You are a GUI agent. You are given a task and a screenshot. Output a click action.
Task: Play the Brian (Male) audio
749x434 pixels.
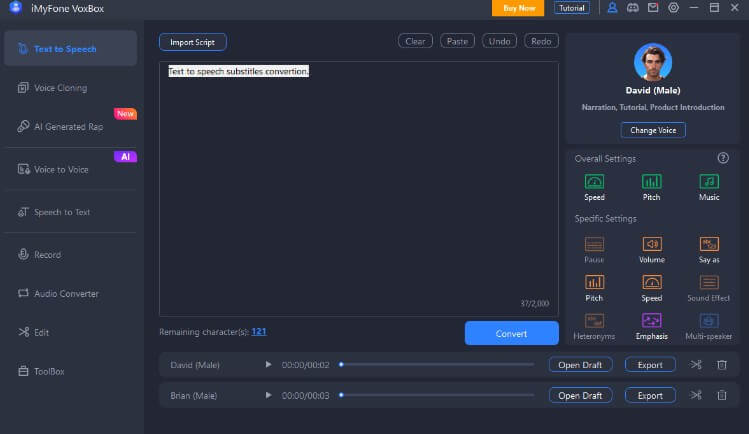click(x=268, y=395)
